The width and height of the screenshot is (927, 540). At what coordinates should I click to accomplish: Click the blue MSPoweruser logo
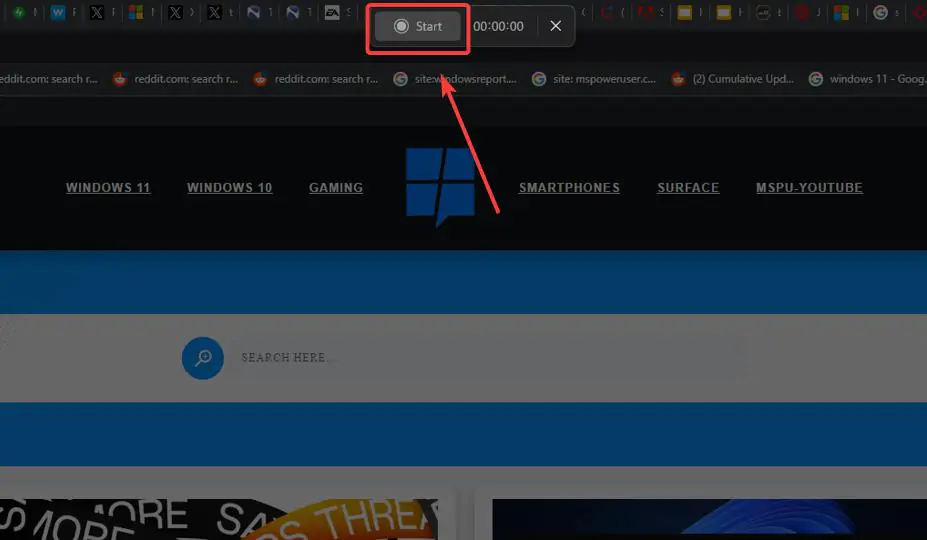pyautogui.click(x=440, y=186)
